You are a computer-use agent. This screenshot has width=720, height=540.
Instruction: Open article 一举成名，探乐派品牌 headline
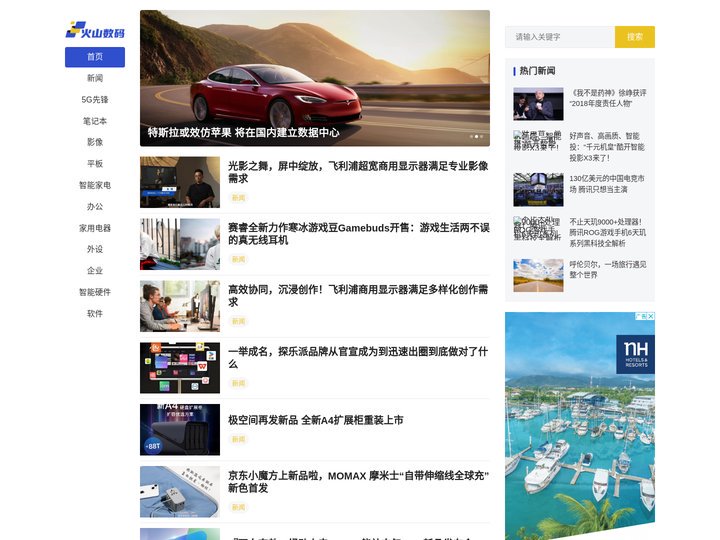pos(358,358)
